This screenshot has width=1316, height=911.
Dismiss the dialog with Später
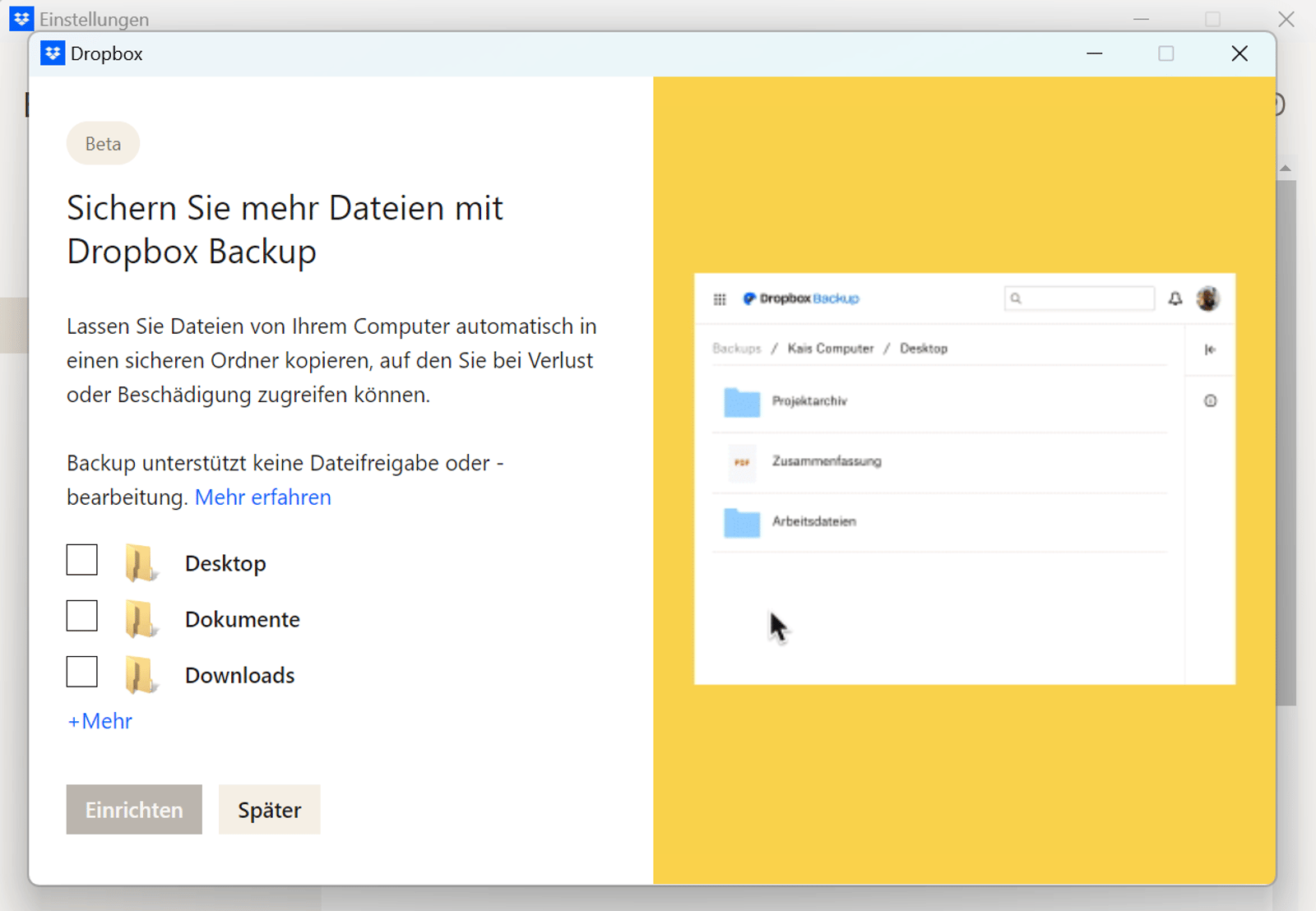(x=269, y=809)
